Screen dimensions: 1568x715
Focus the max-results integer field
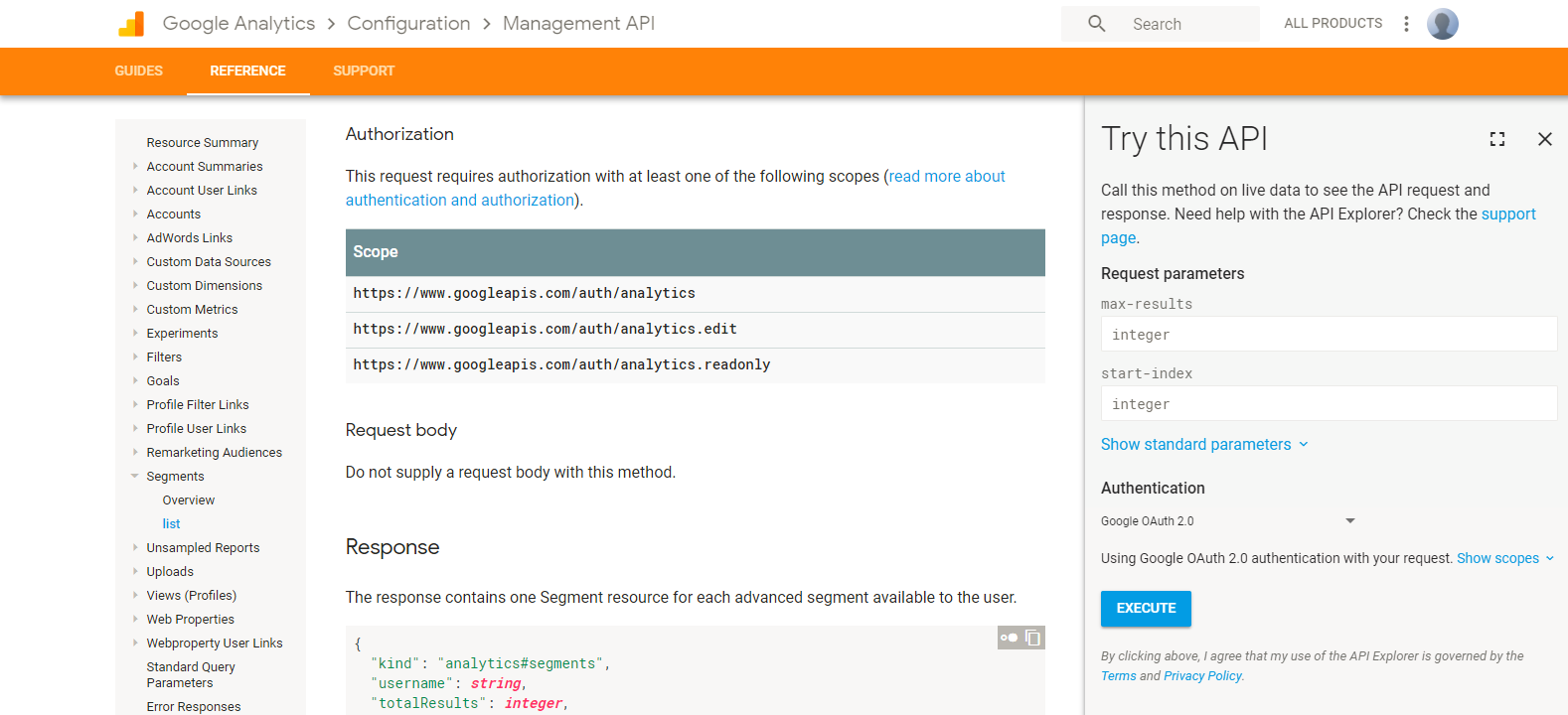(x=1329, y=334)
